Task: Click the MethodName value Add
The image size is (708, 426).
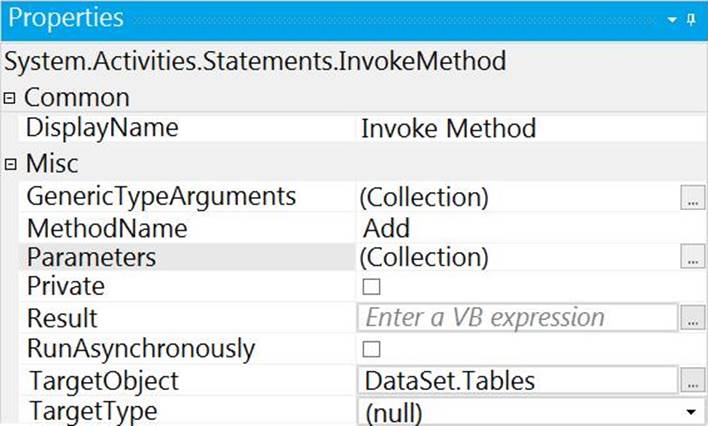Action: (387, 228)
